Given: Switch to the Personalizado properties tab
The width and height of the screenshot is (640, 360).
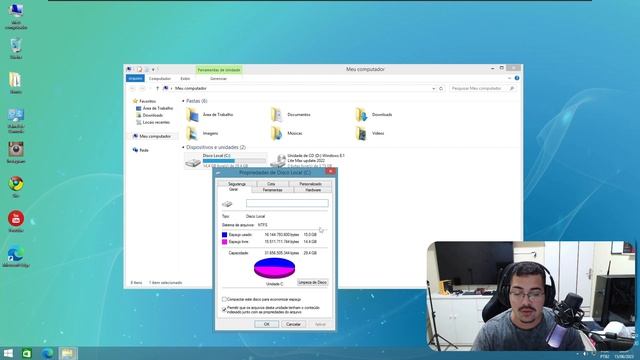Looking at the screenshot, I should [310, 184].
